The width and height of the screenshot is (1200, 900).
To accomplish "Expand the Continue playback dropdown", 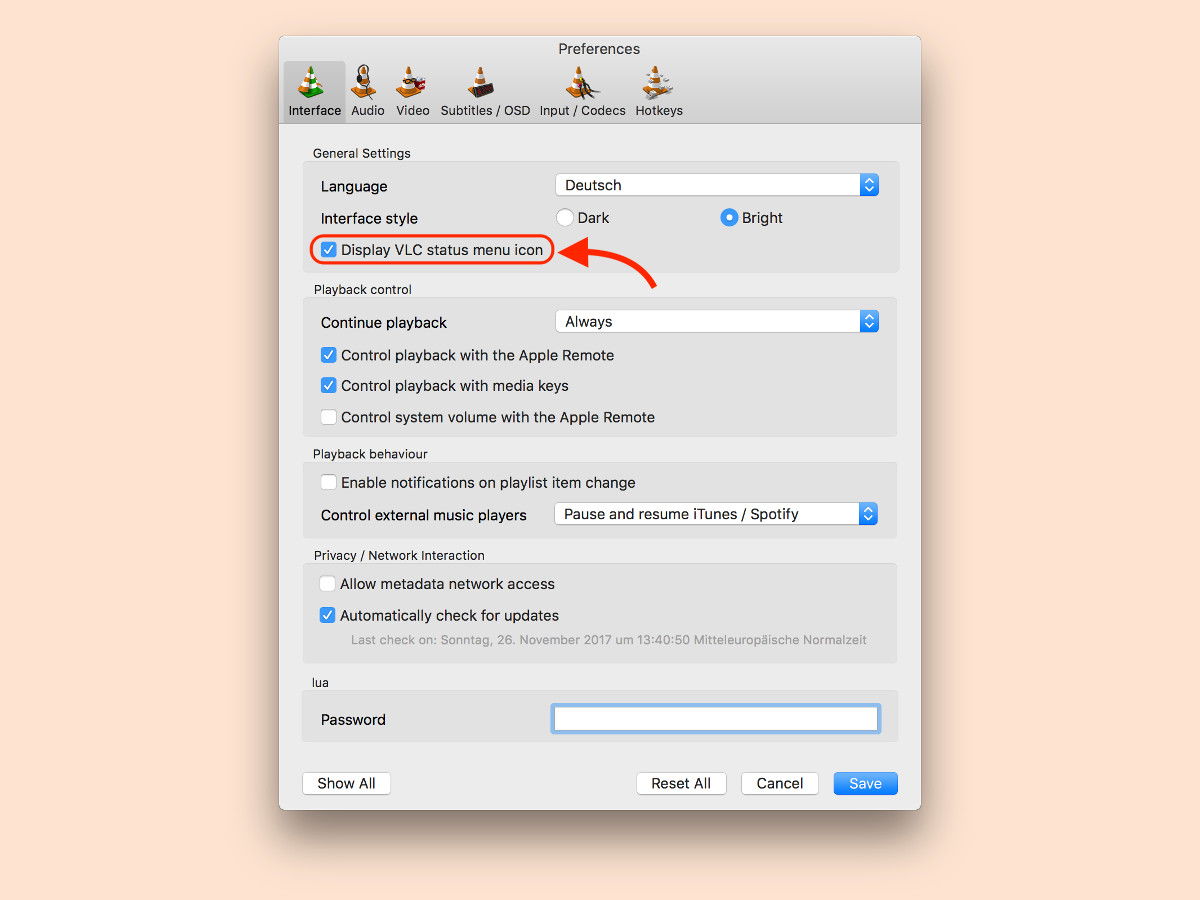I will (717, 321).
